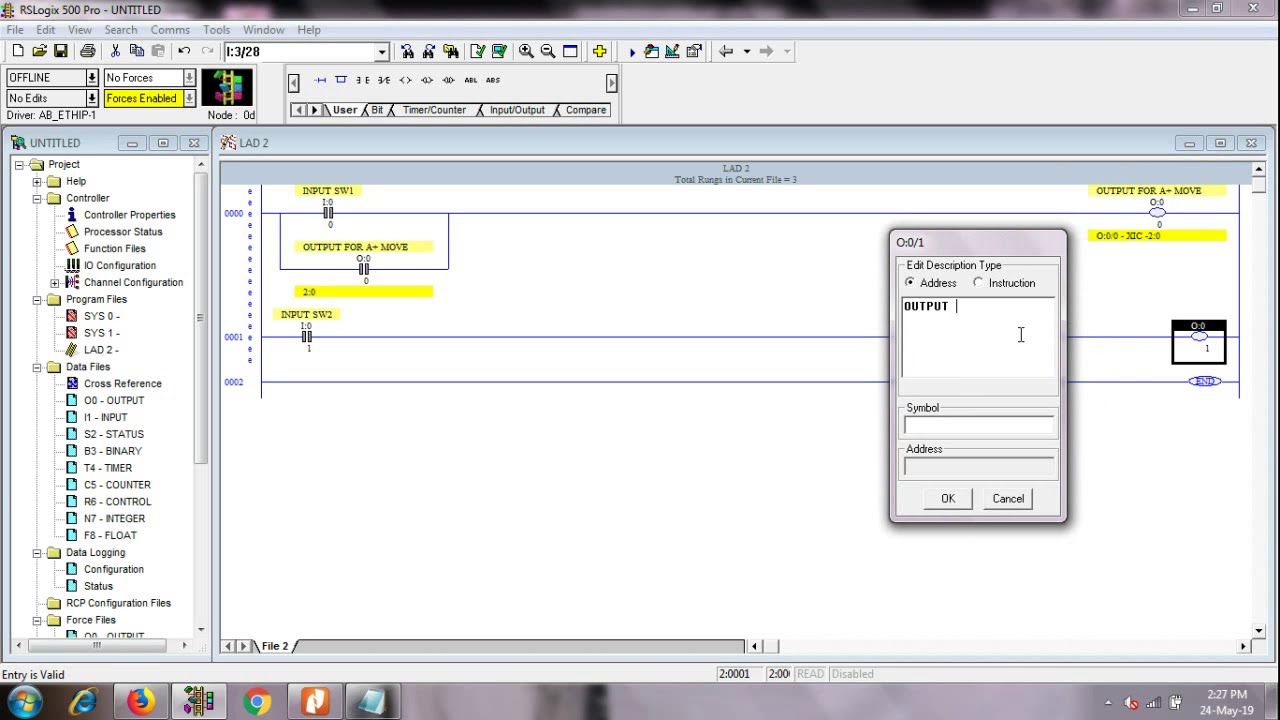Zoom out of the ladder view
Image resolution: width=1280 pixels, height=720 pixels.
[x=548, y=51]
